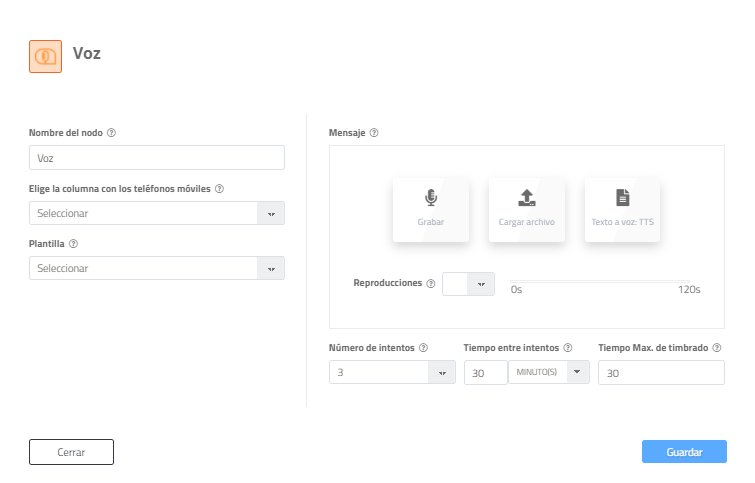Viewport: 755px width, 483px height.
Task: Open the Reproducciones count dropdown
Action: pos(481,284)
